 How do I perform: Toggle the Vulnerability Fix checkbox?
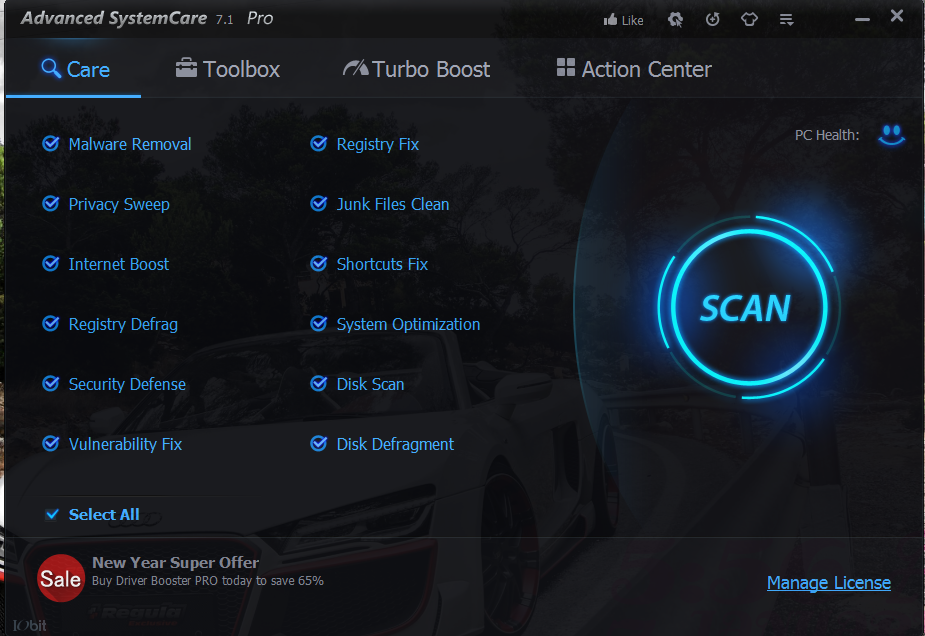(x=51, y=443)
